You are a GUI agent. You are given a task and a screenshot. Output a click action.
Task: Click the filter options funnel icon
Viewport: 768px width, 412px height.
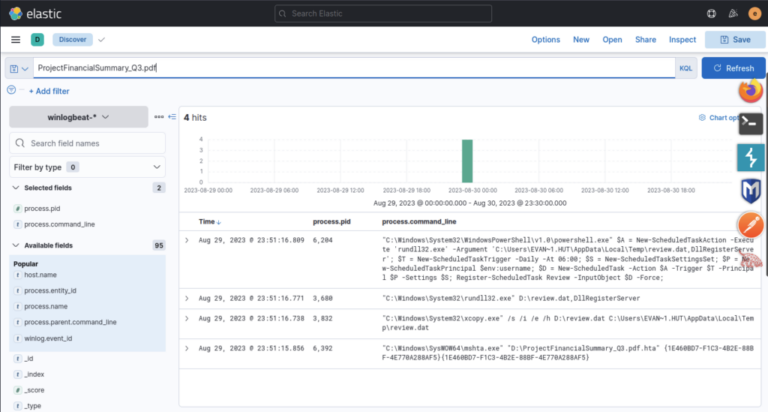click(x=11, y=90)
